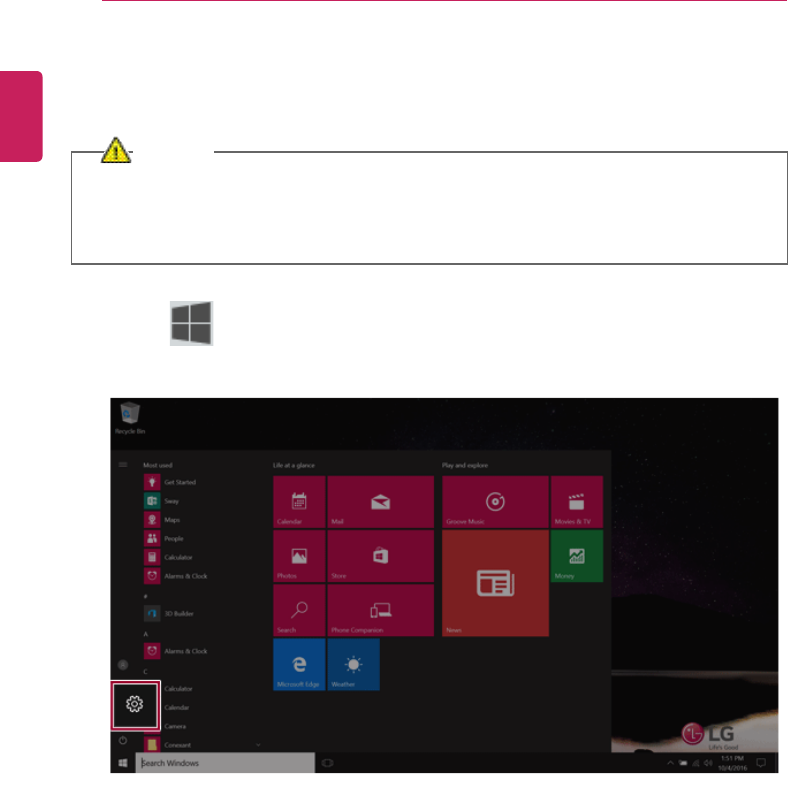The width and height of the screenshot is (790, 795).
Task: Click the Windows Start button on taskbar
Action: click(x=123, y=763)
